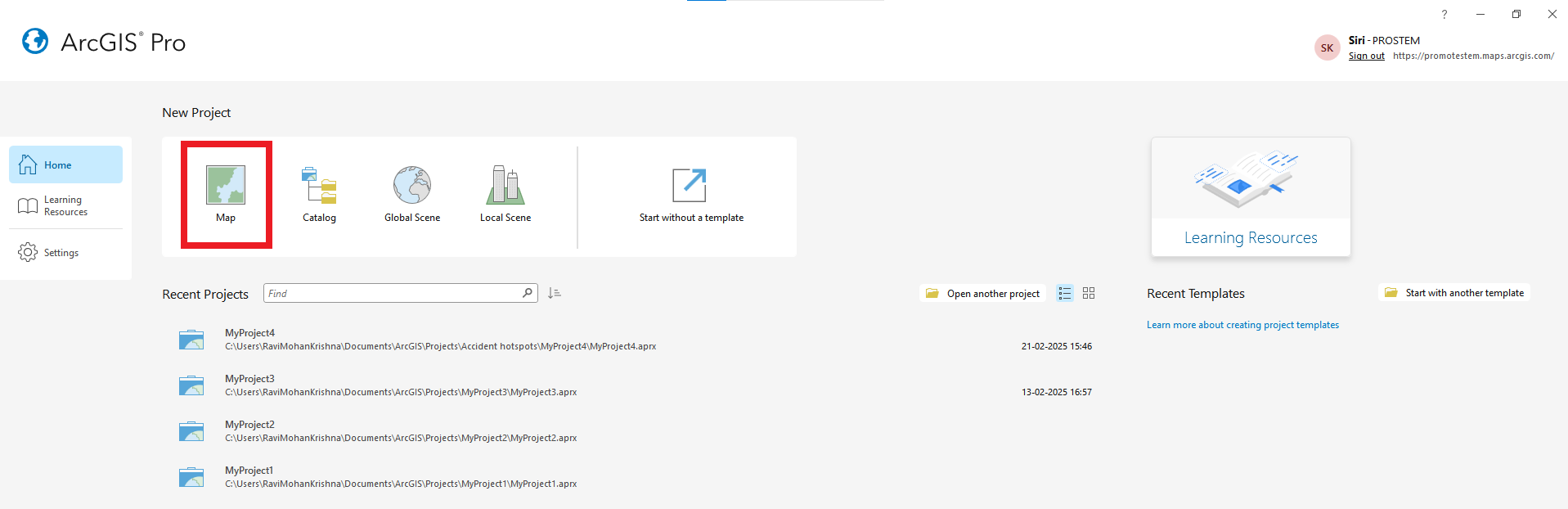The width and height of the screenshot is (1568, 509).
Task: Click the MyProject2.aprx path text
Action: pos(401,438)
